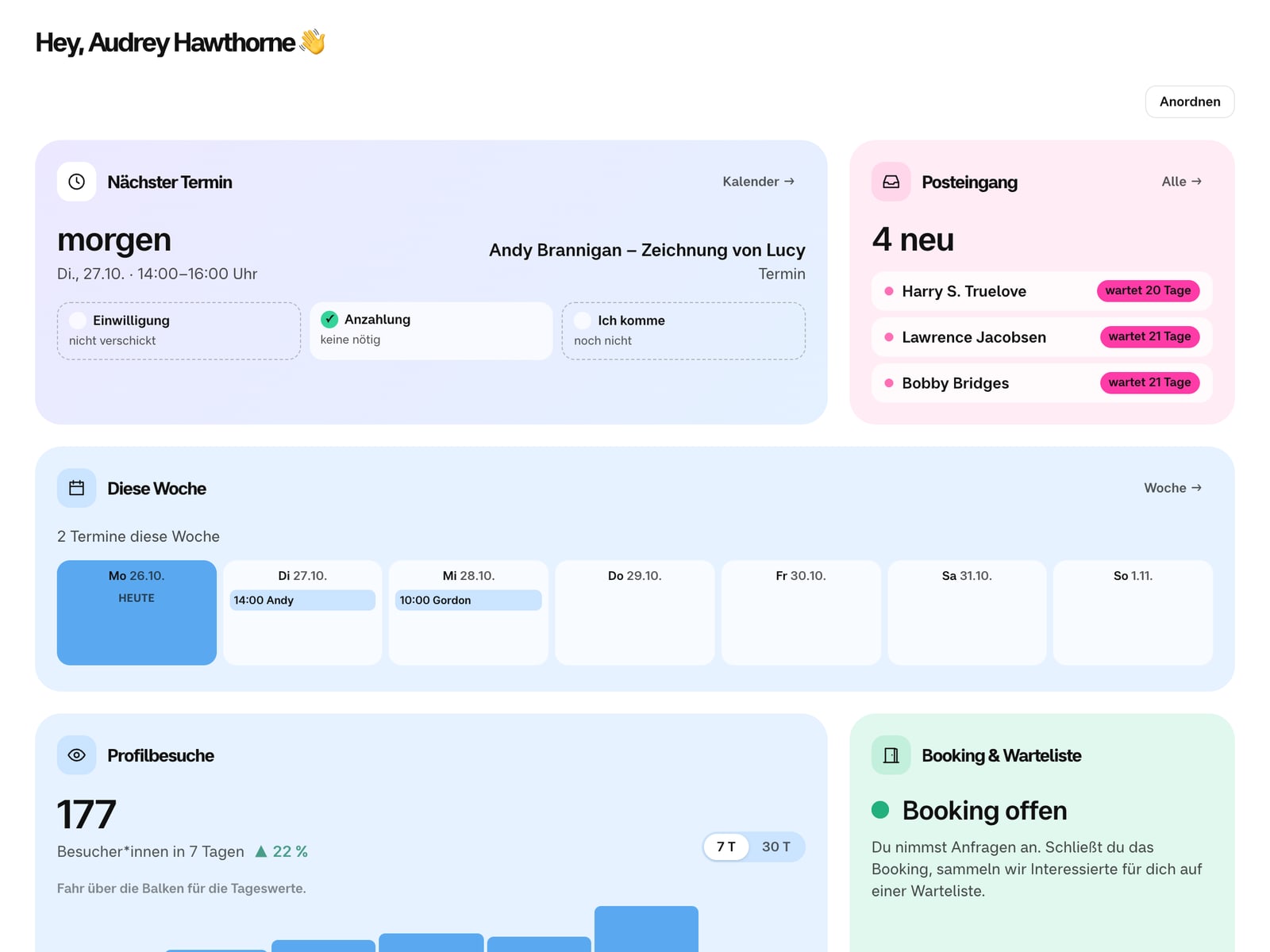Click '2 Termine diese Woche' text
1270x952 pixels.
[138, 536]
